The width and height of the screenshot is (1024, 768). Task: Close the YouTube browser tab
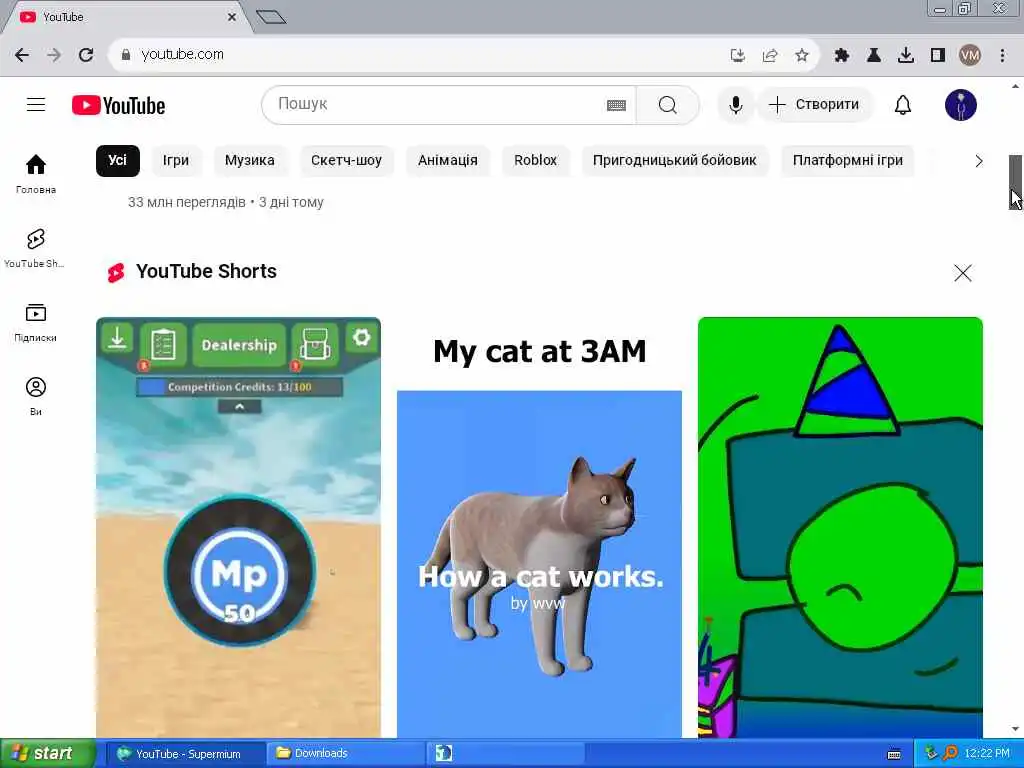232,18
